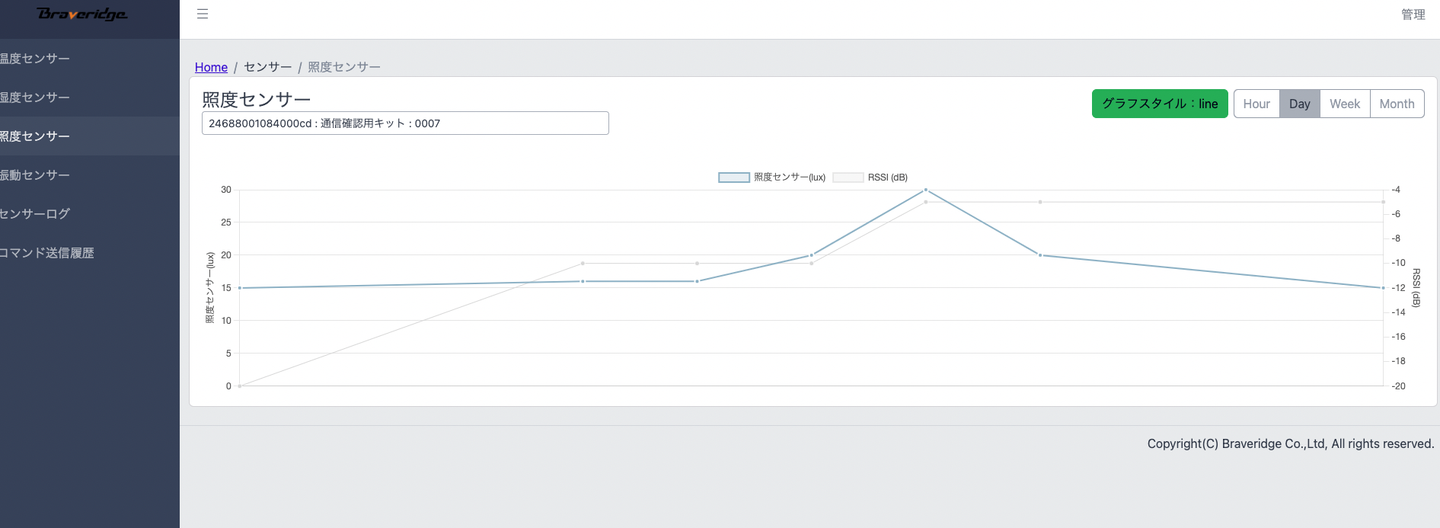The image size is (1440, 528).
Task: Click the 照度センサー(lux) left axis title
Action: click(210, 287)
